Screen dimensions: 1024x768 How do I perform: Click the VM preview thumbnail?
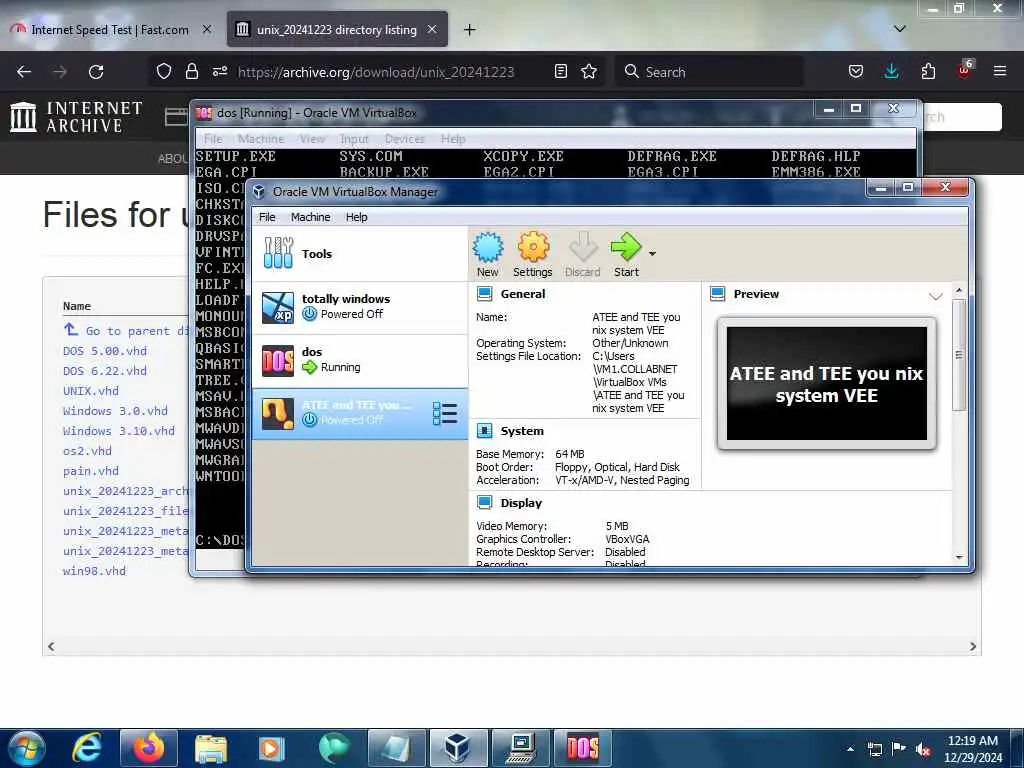[827, 384]
